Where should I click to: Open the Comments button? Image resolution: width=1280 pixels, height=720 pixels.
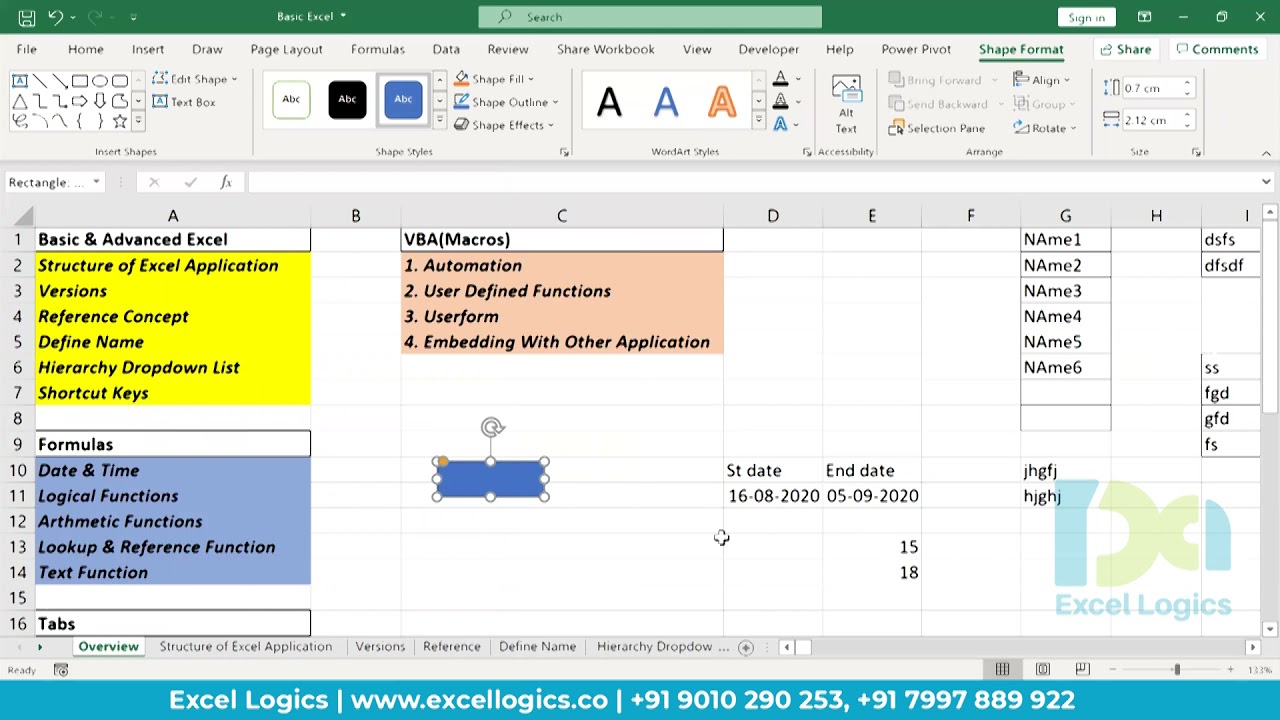[x=1216, y=49]
